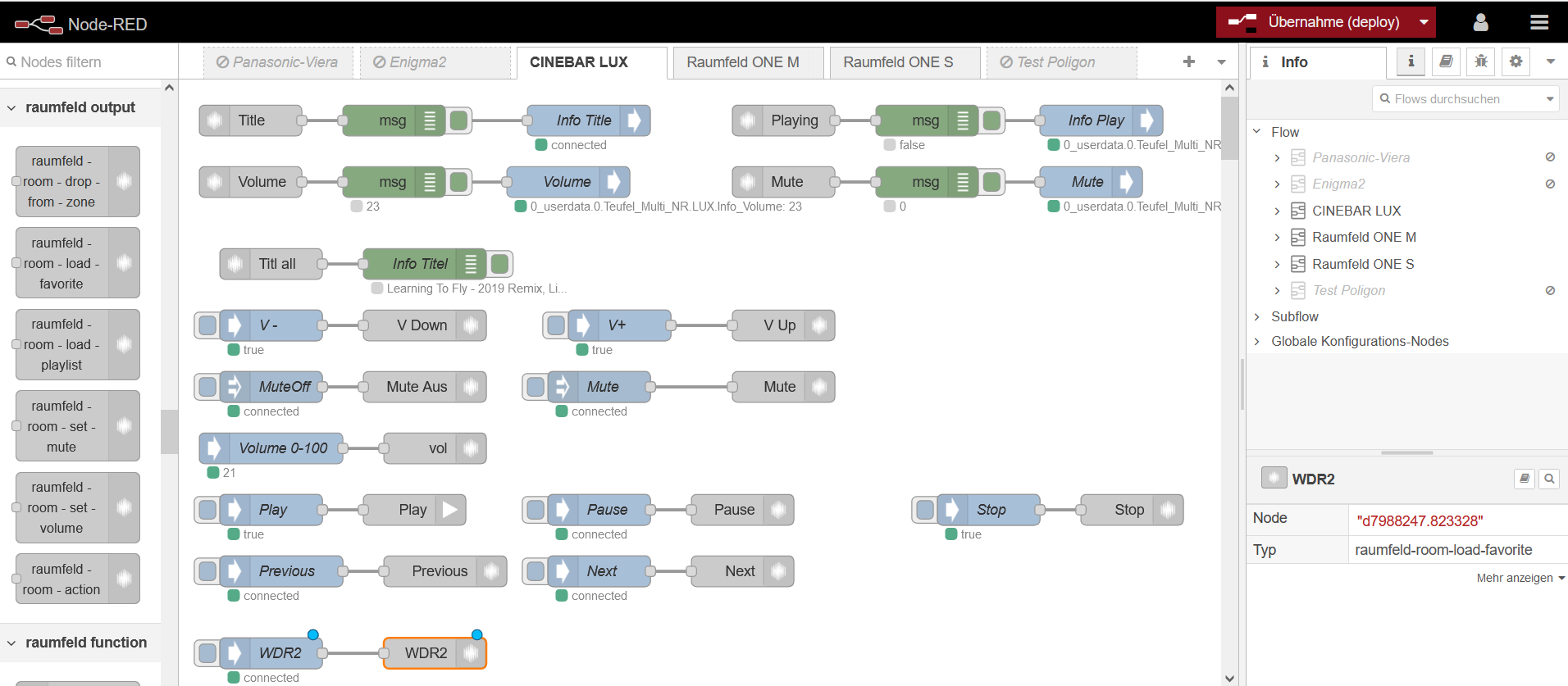Expand the CINEBAR LUX flow entry
The image size is (1568, 686).
[1277, 211]
